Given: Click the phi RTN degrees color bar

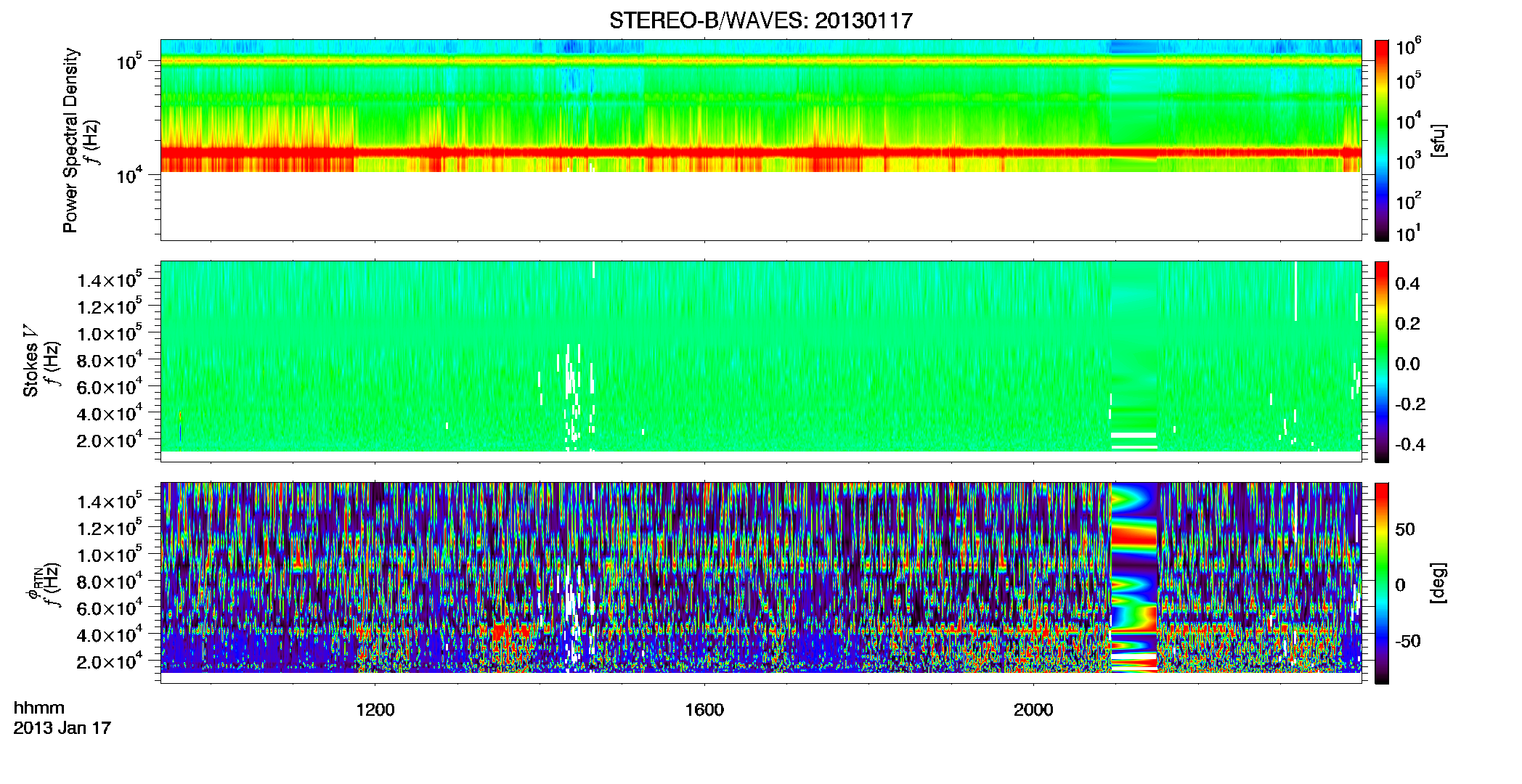Looking at the screenshot, I should [x=1382, y=583].
